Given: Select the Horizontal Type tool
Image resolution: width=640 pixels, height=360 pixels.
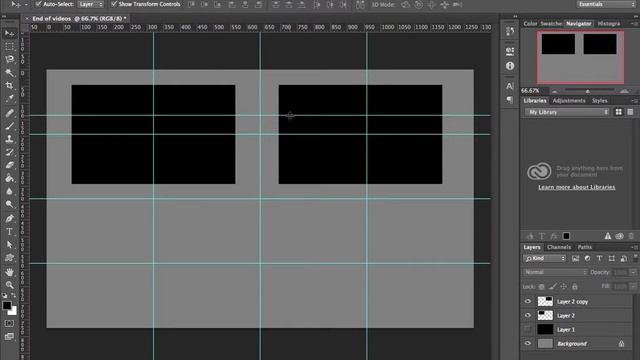Looking at the screenshot, I should [9, 232].
